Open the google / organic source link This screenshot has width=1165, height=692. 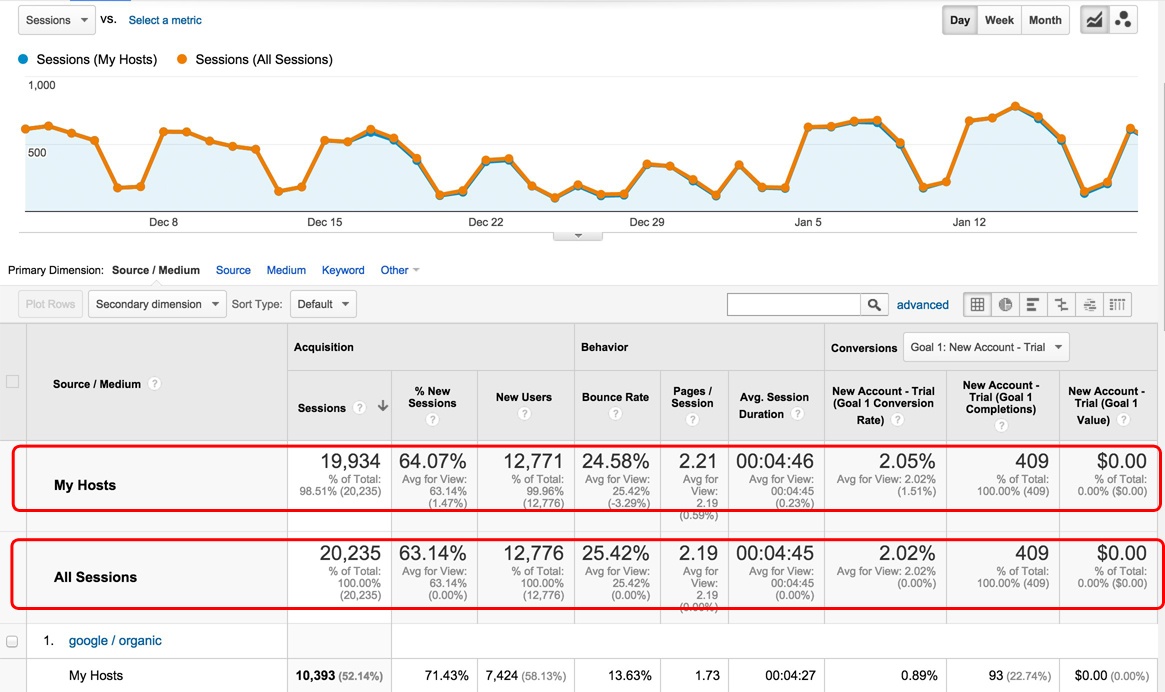pyautogui.click(x=115, y=641)
